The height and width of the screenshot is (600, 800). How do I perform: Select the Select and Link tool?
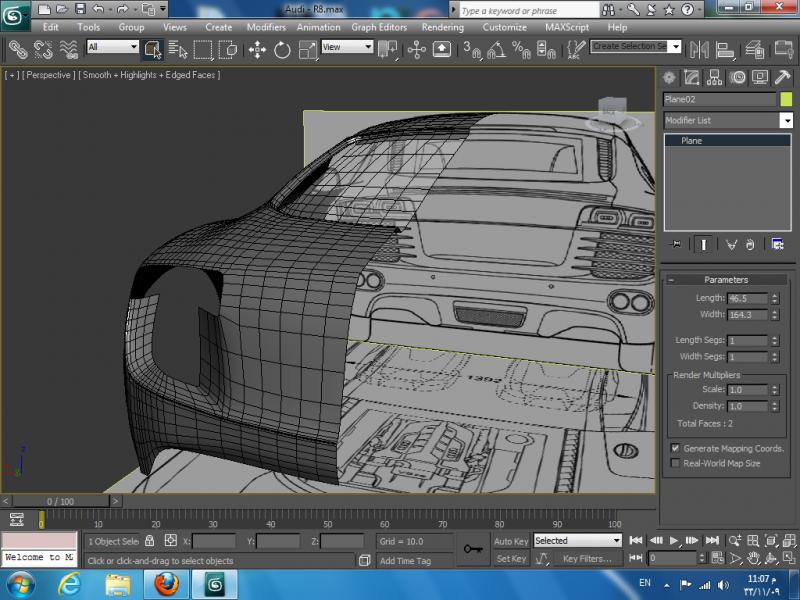[18, 49]
